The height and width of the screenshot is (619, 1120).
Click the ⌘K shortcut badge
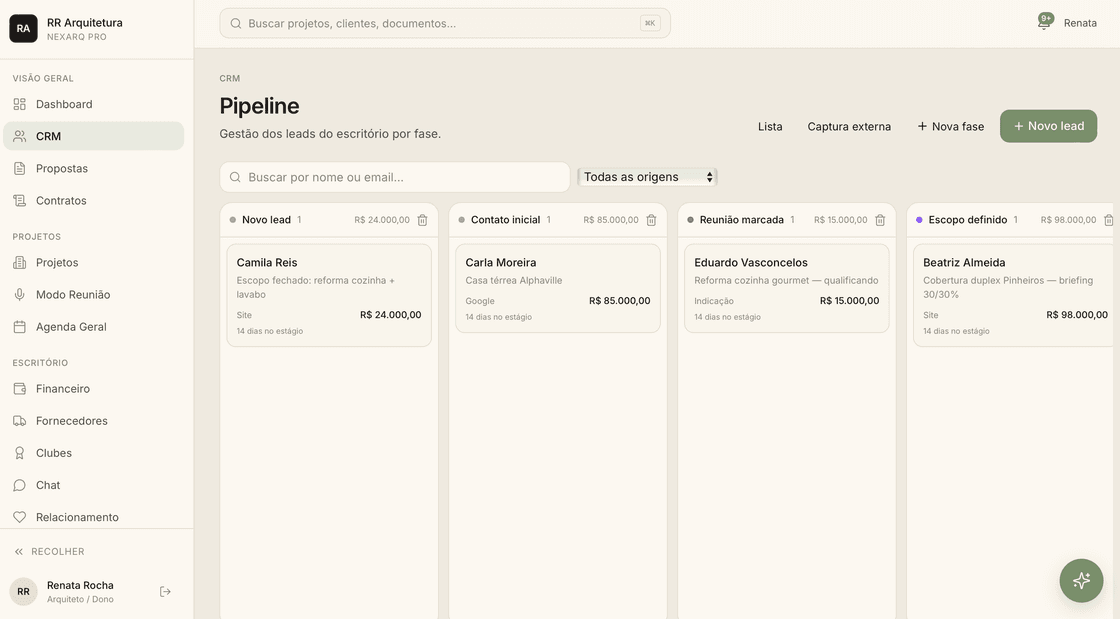[650, 24]
